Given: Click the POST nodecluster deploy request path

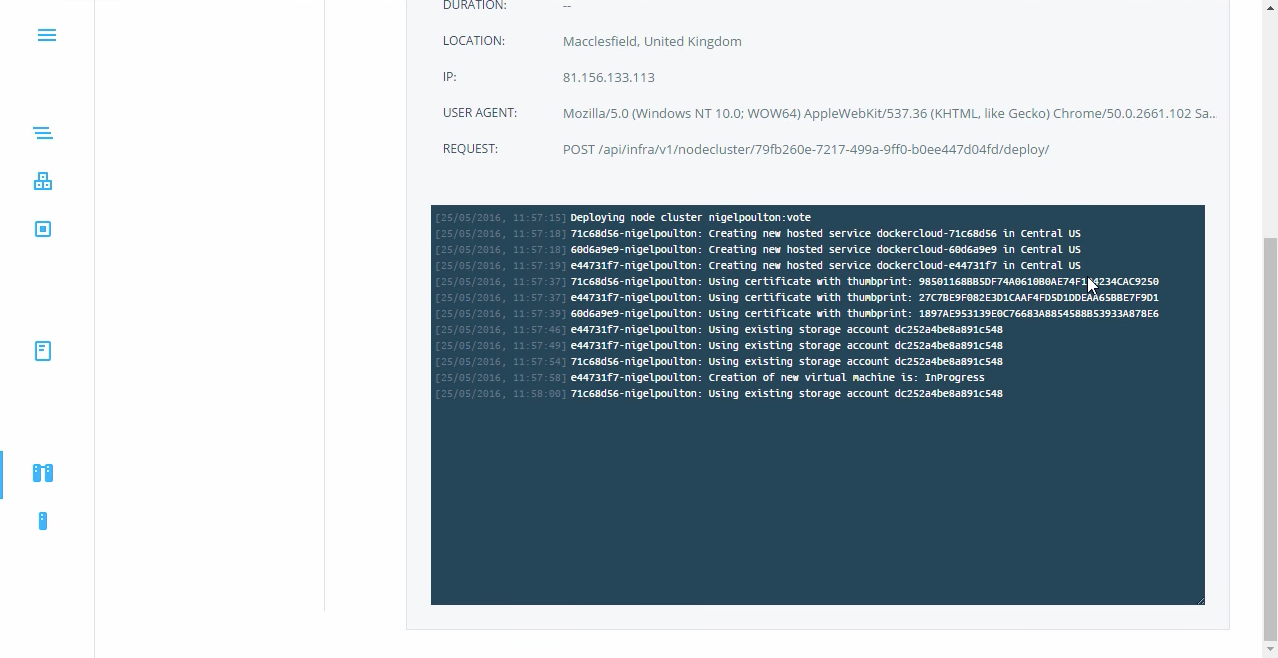Looking at the screenshot, I should (806, 149).
